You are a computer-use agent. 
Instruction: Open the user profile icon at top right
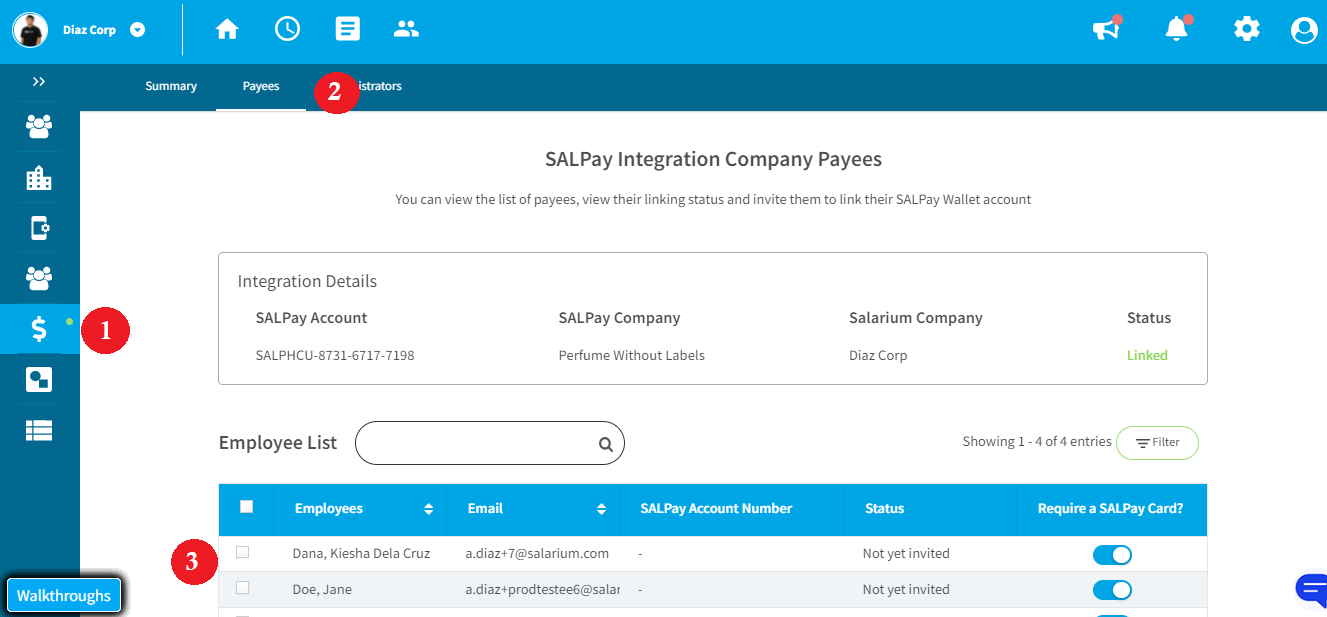click(x=1304, y=30)
